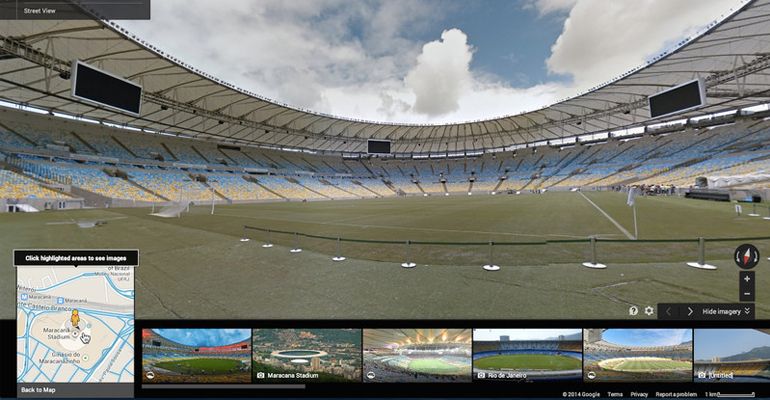The height and width of the screenshot is (400, 770).
Task: Click the Maracanã metro station marker on map
Action: pos(24,297)
